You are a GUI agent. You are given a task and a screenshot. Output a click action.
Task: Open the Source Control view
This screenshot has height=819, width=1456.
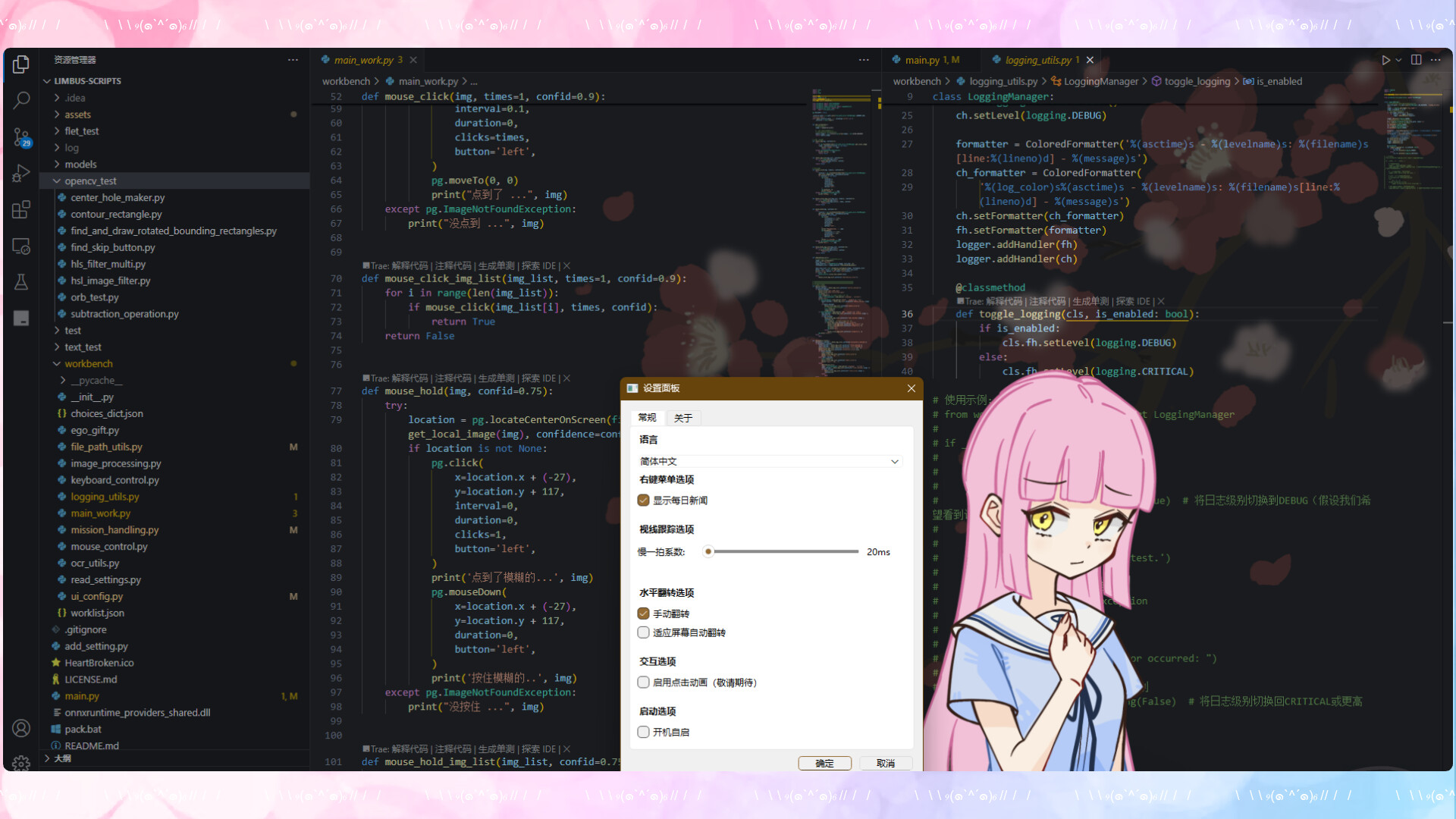tap(20, 137)
